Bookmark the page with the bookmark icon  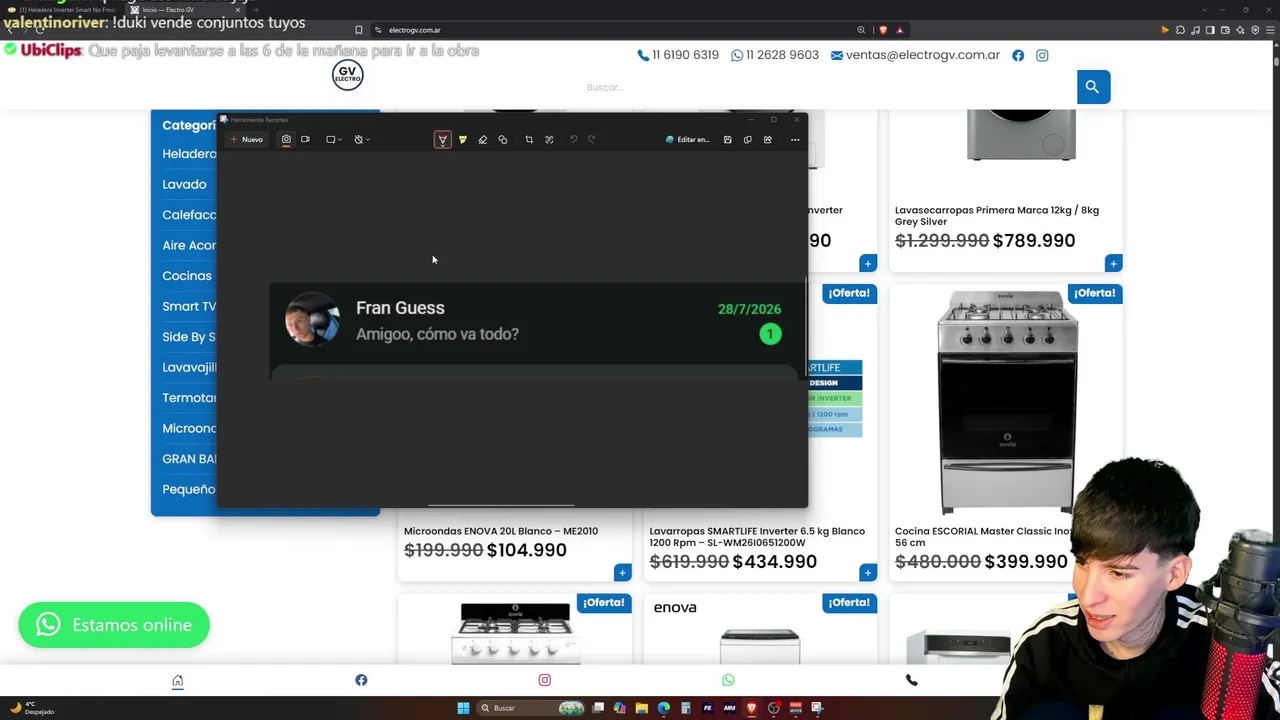(358, 30)
